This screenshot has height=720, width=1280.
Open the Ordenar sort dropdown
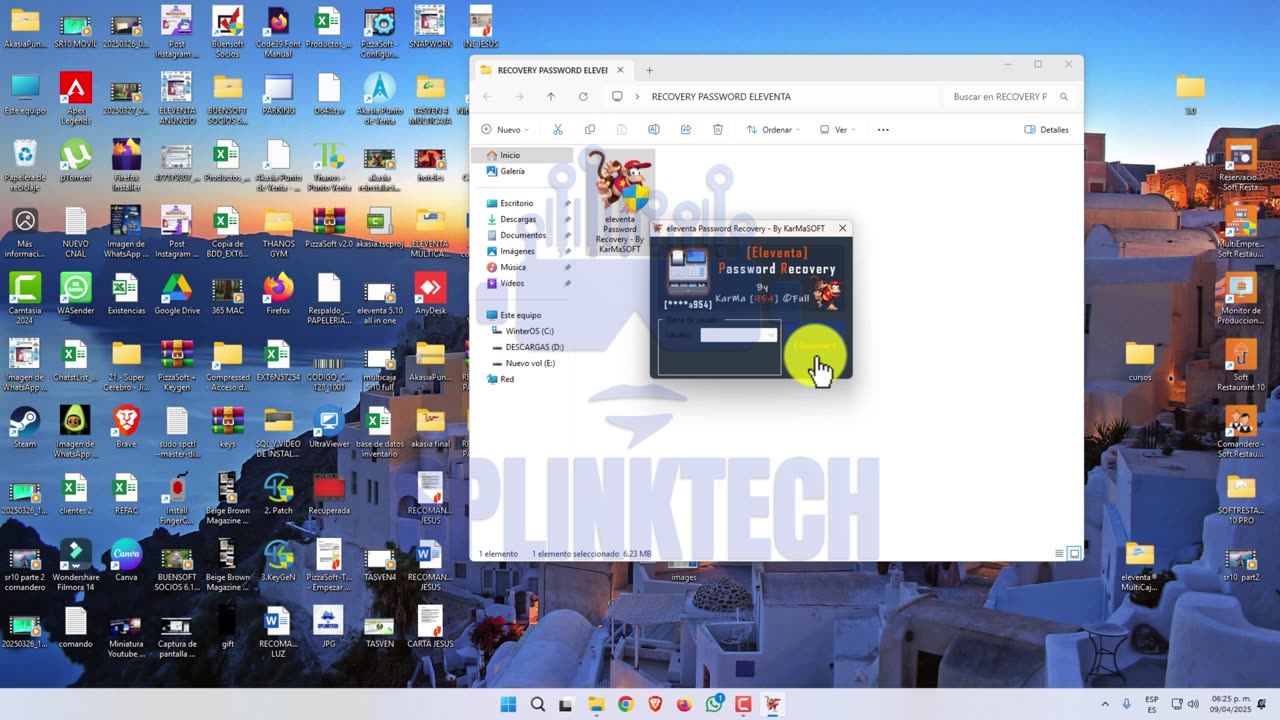tap(773, 129)
